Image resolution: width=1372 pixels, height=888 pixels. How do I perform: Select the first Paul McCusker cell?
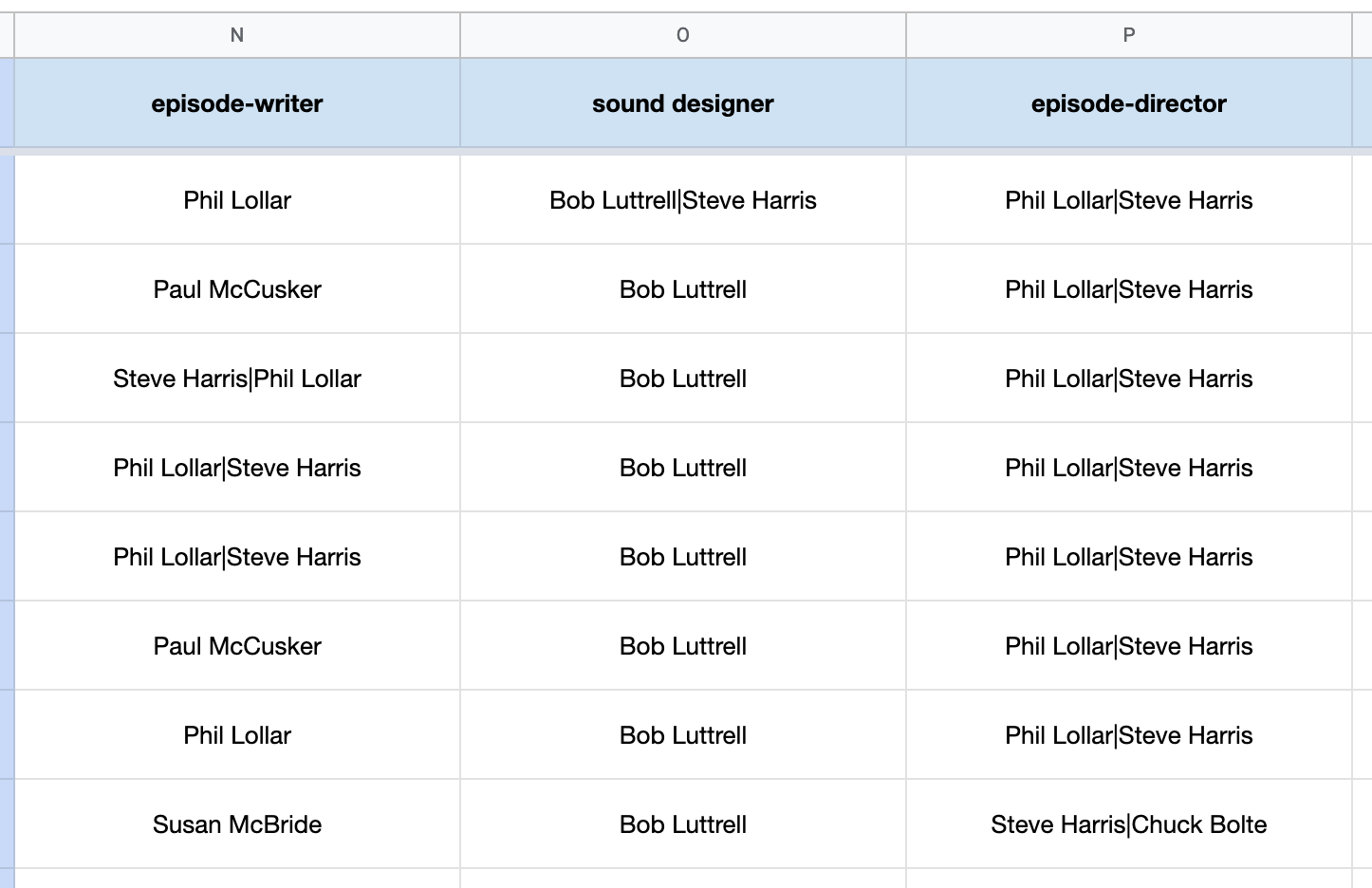(x=237, y=289)
